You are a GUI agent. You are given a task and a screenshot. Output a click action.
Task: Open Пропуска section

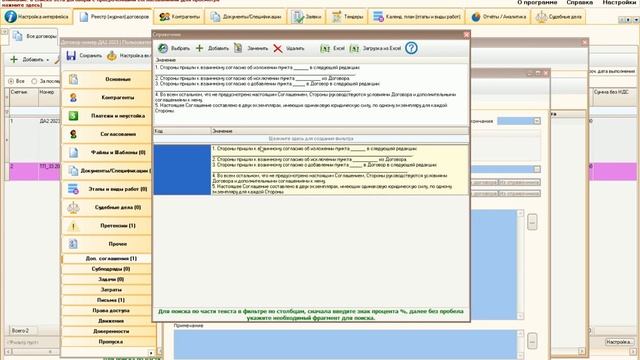tap(109, 342)
